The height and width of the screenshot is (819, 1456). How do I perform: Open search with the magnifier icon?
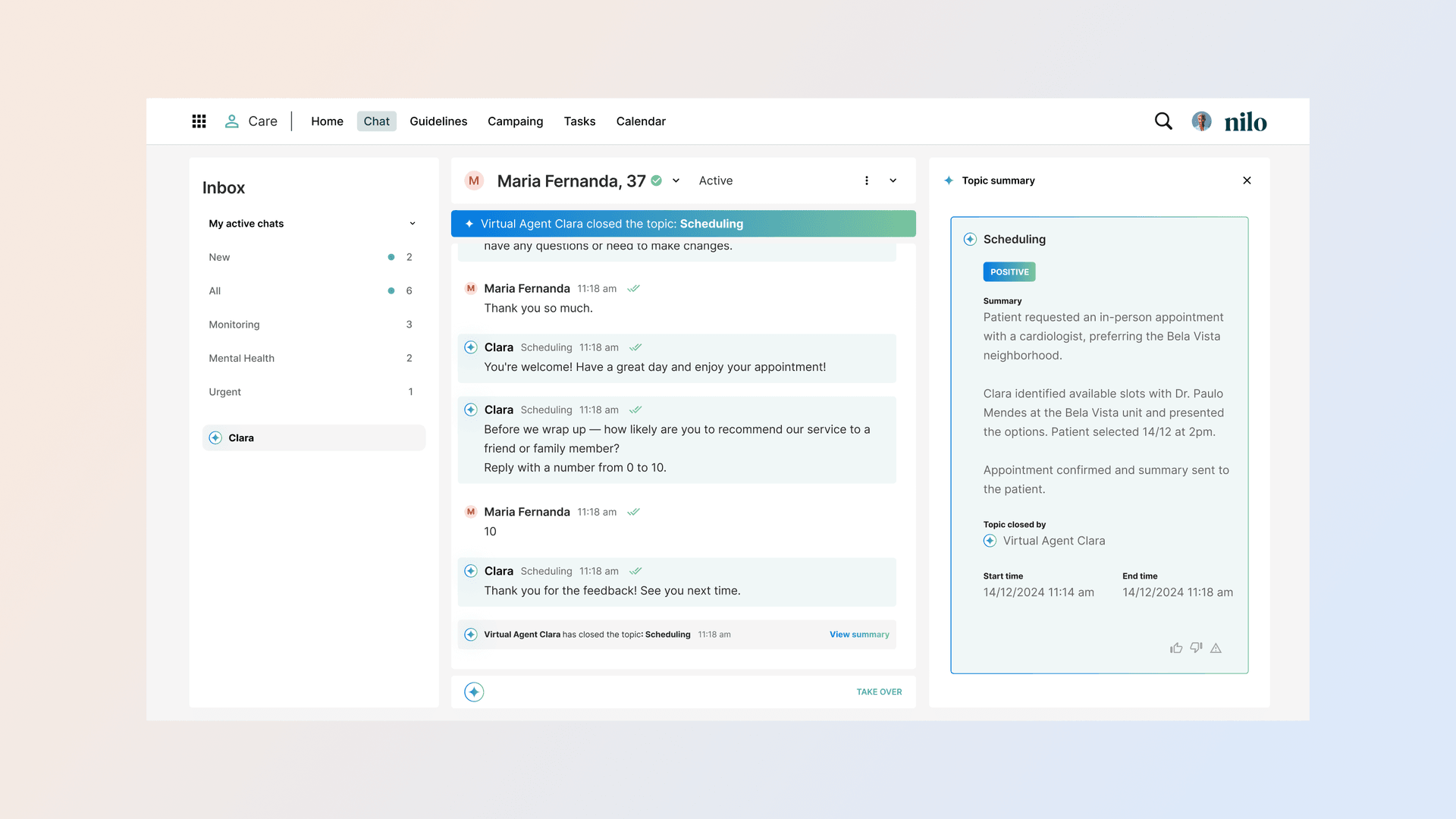pos(1163,121)
